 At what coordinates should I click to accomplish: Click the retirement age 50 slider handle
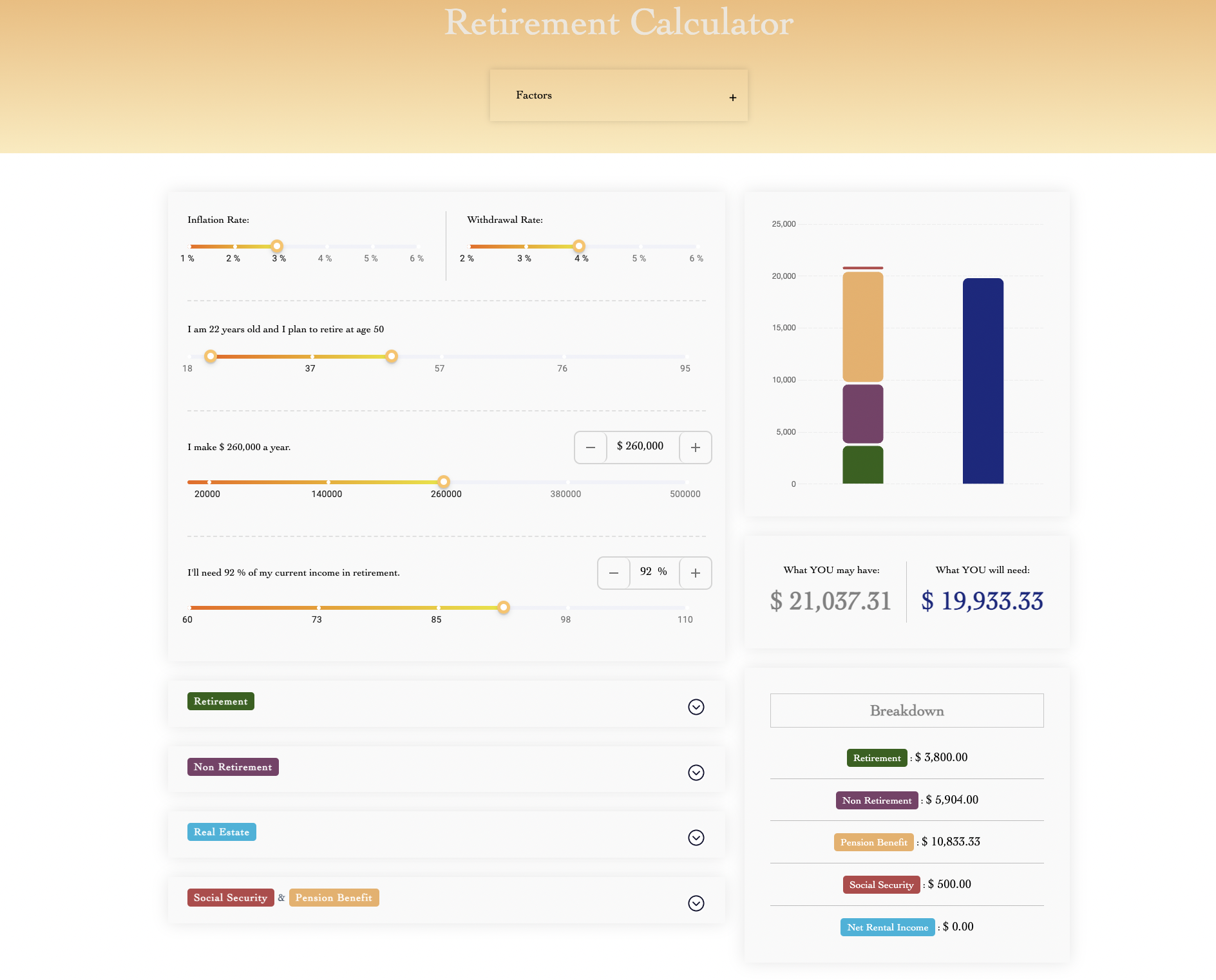pyautogui.click(x=392, y=356)
